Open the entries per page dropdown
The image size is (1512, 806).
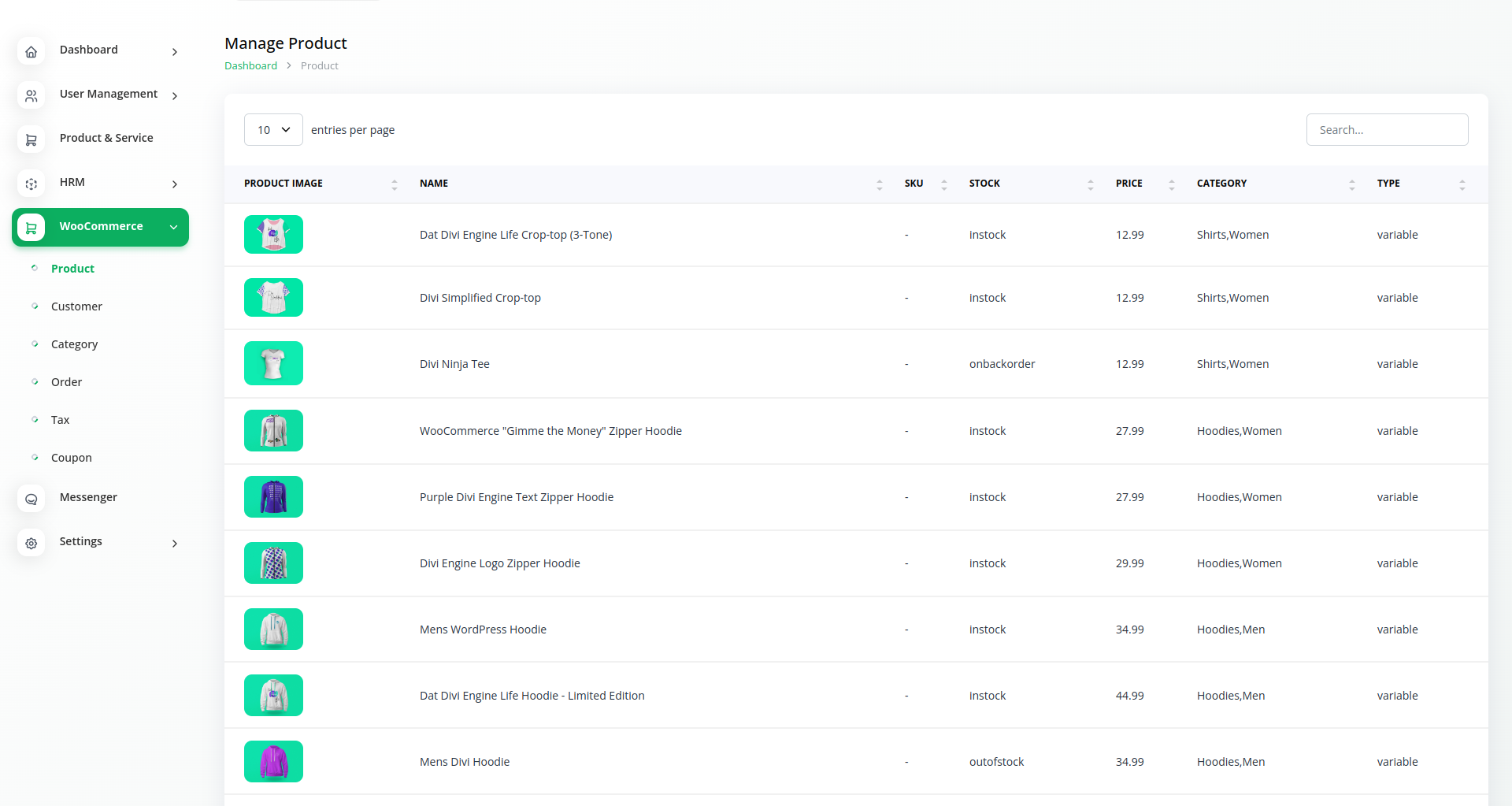[273, 130]
